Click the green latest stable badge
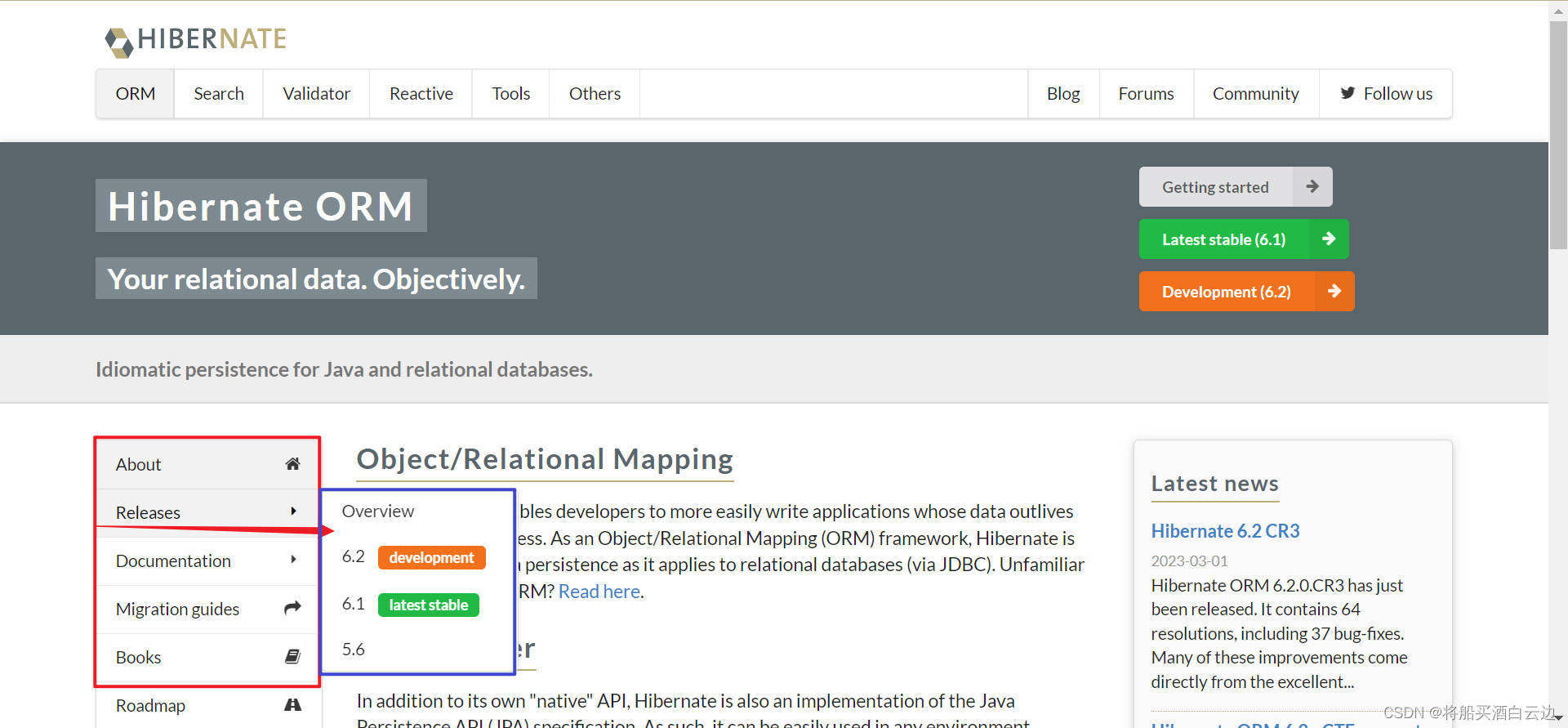 [429, 605]
